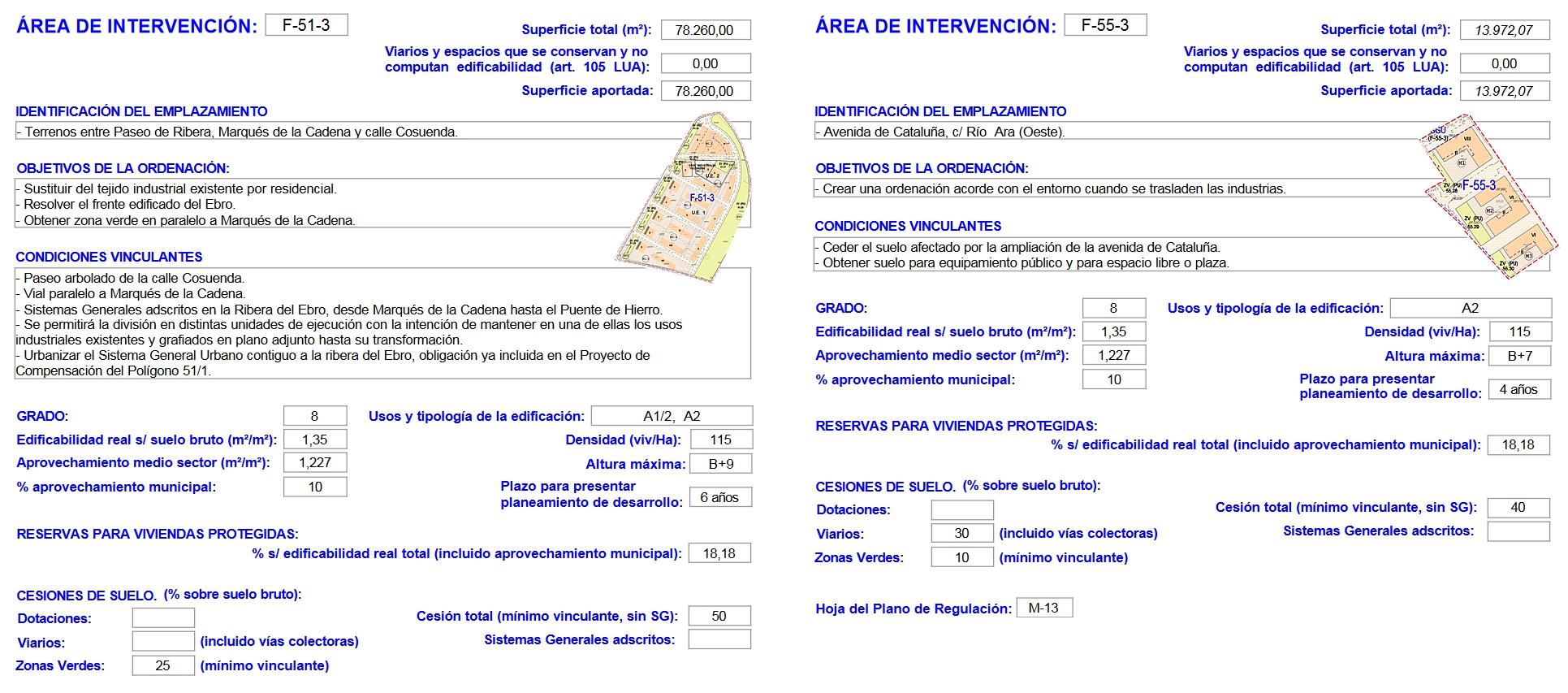Viewport: 1568px width, 693px height.
Task: Click the 13.972,07 Superficie aportada value
Action: [1505, 91]
